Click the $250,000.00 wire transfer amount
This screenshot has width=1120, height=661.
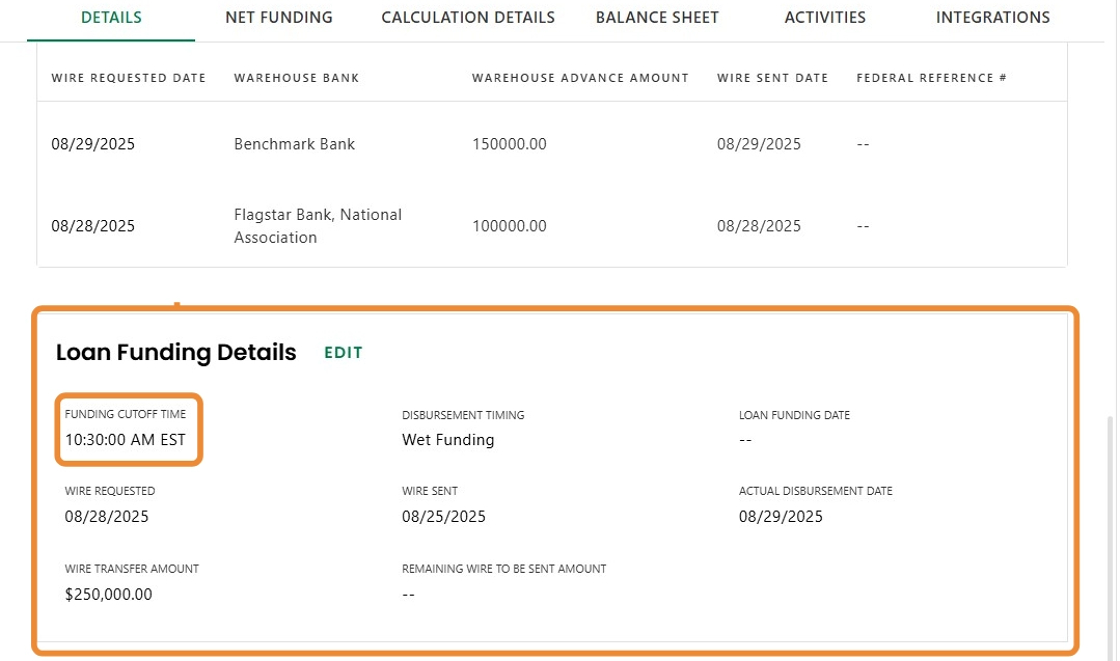[109, 594]
